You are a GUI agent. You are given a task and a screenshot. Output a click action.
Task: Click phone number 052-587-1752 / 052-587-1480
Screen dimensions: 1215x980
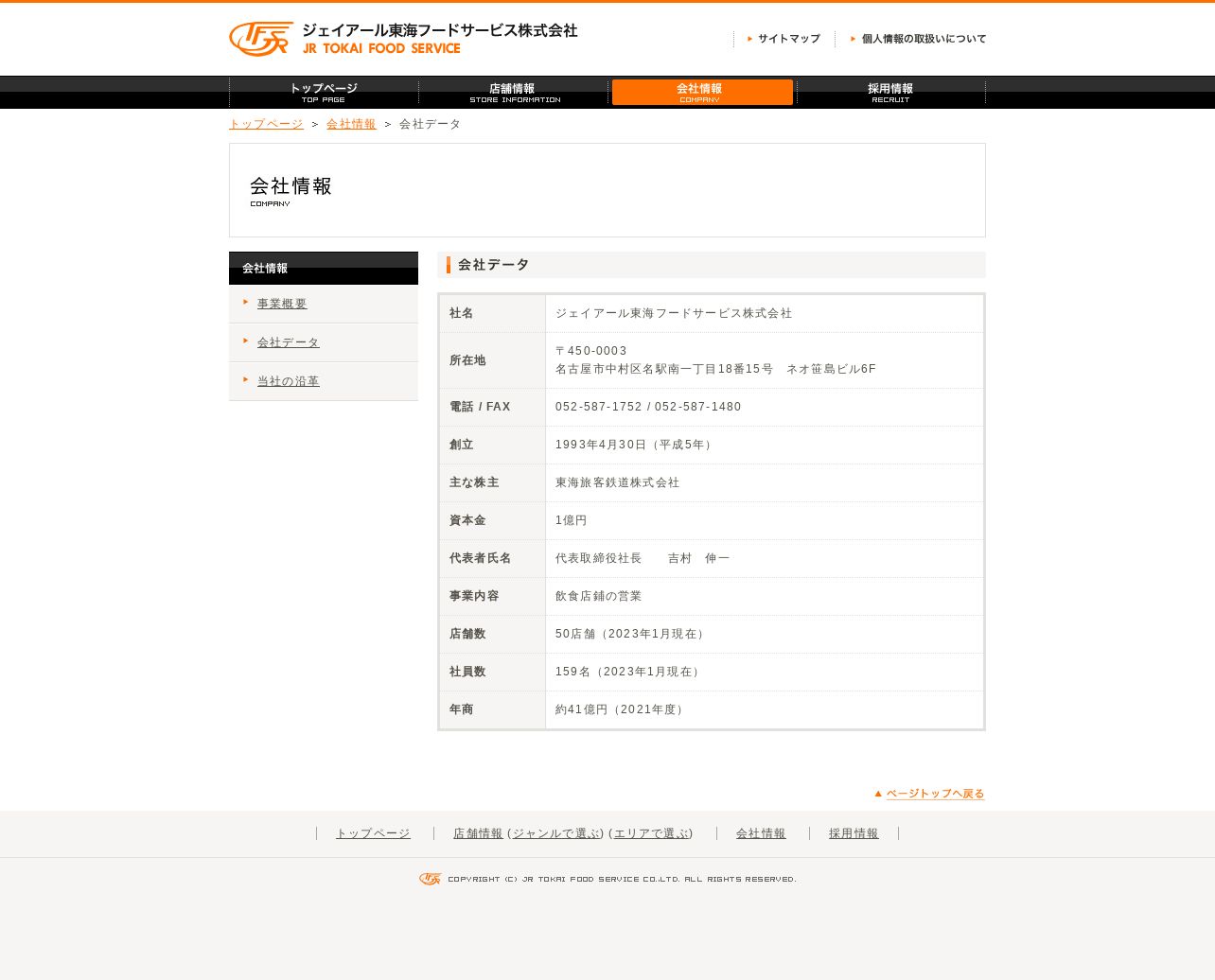(648, 407)
